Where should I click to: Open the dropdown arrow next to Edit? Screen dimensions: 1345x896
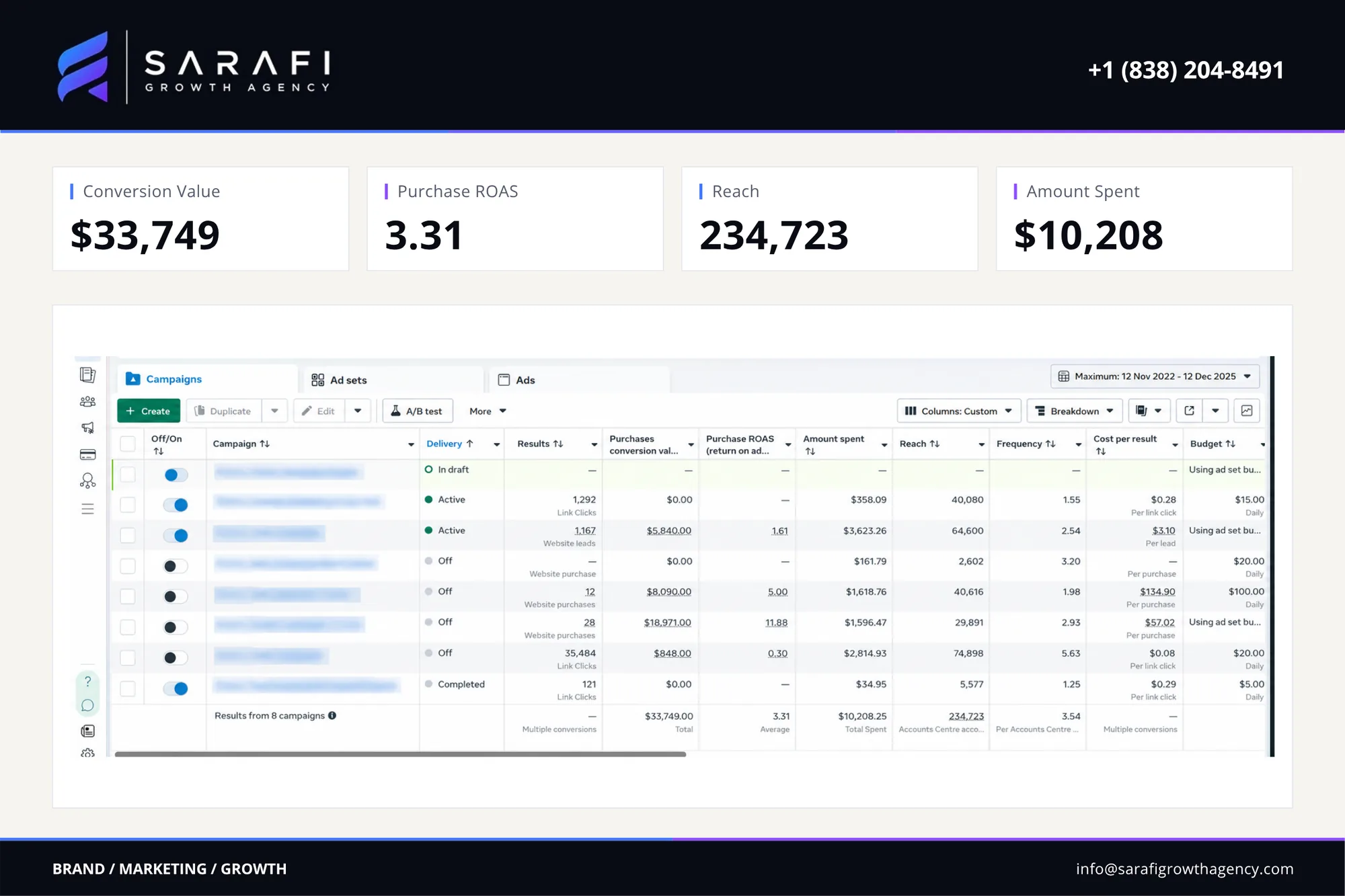358,411
